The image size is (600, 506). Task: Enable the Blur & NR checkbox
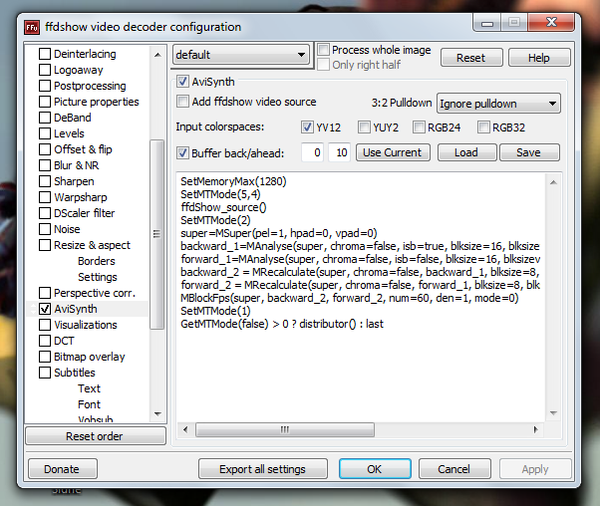click(45, 165)
